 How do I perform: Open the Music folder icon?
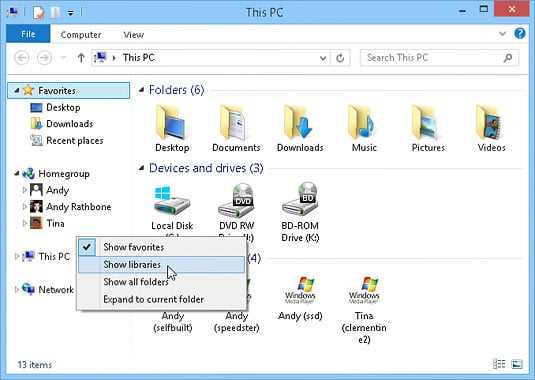click(x=364, y=128)
